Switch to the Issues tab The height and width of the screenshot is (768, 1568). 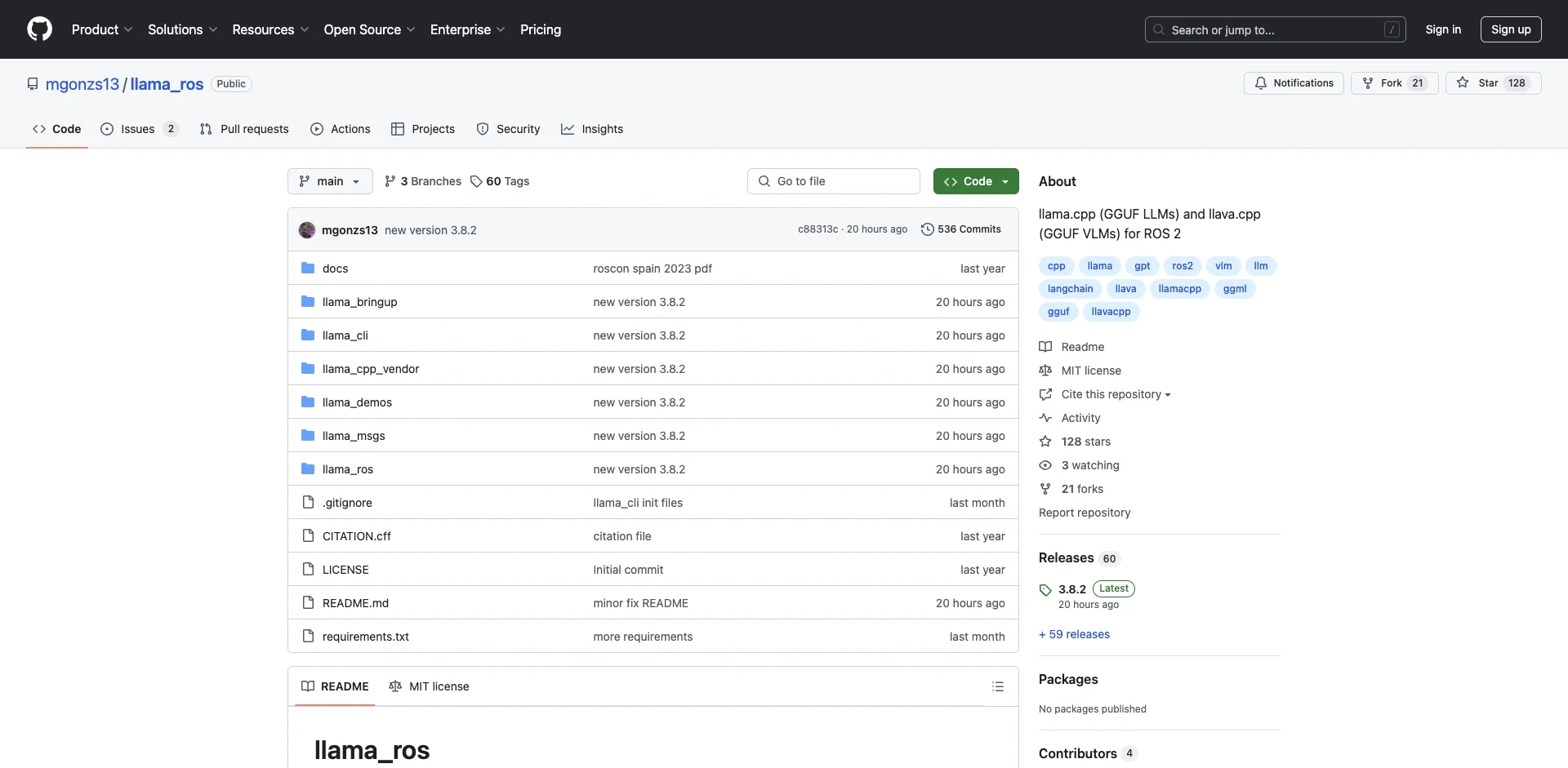[139, 129]
